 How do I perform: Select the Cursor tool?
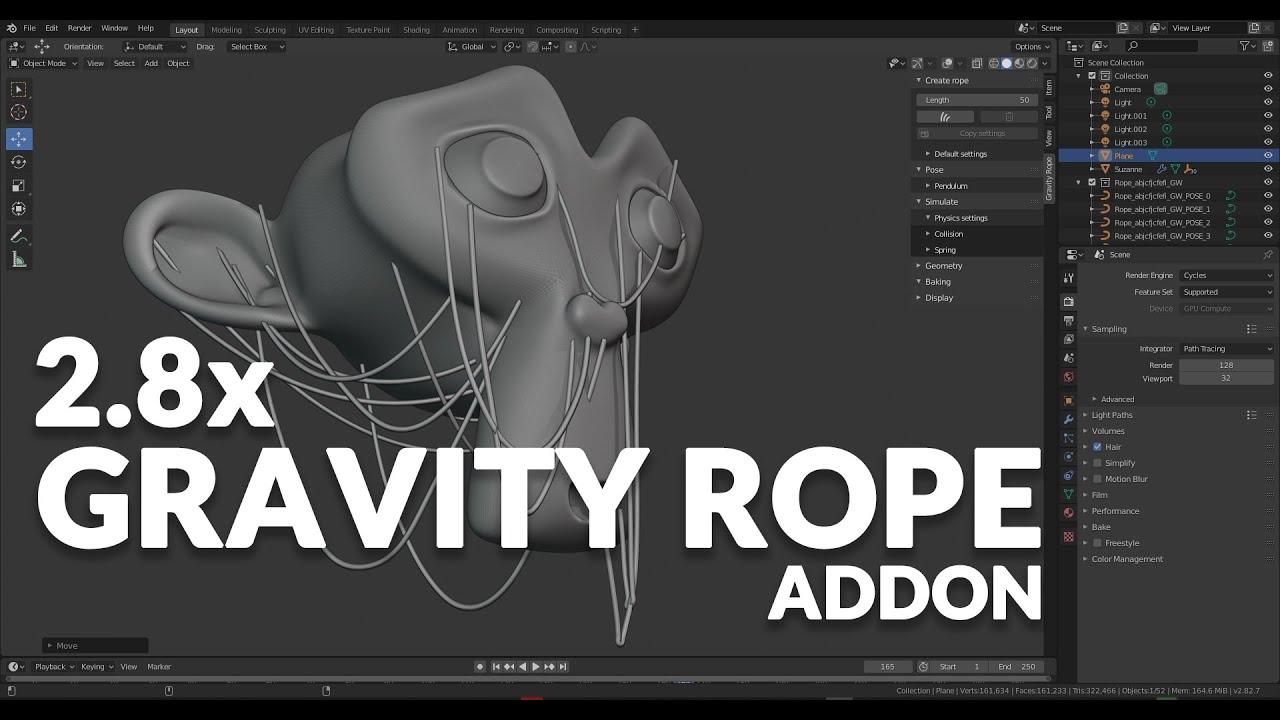[x=18, y=112]
